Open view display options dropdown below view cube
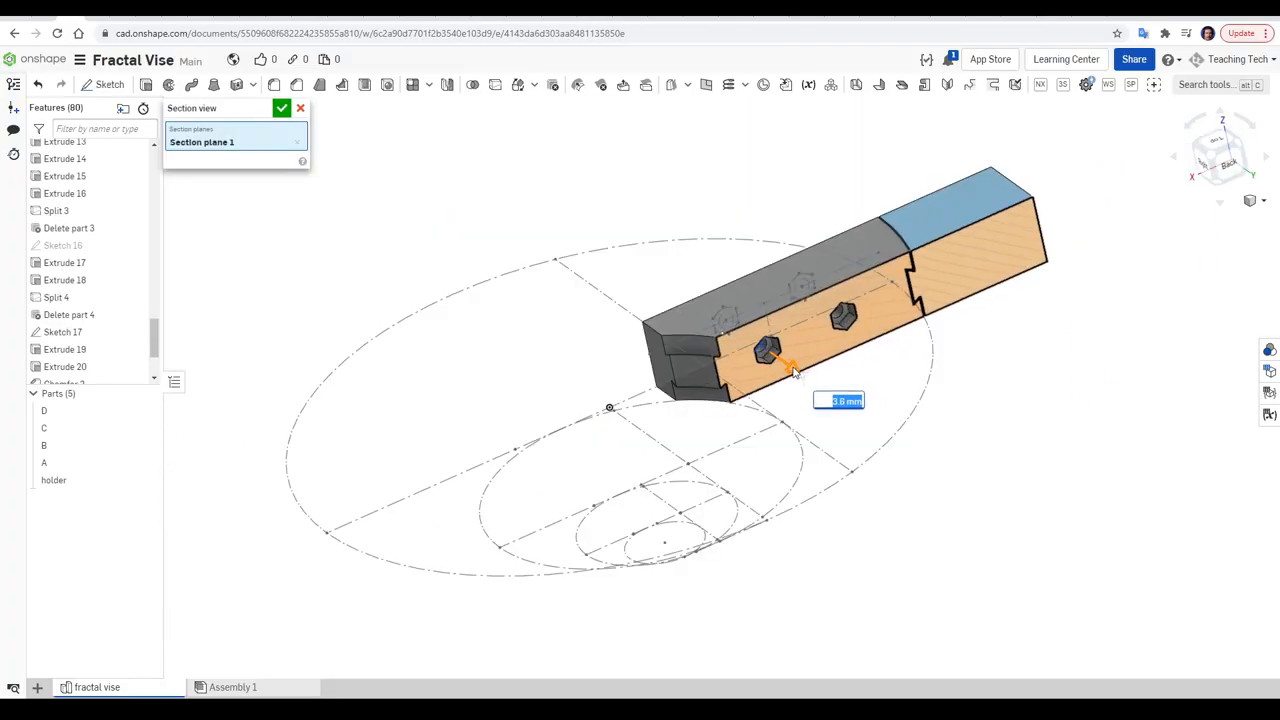 [1253, 201]
